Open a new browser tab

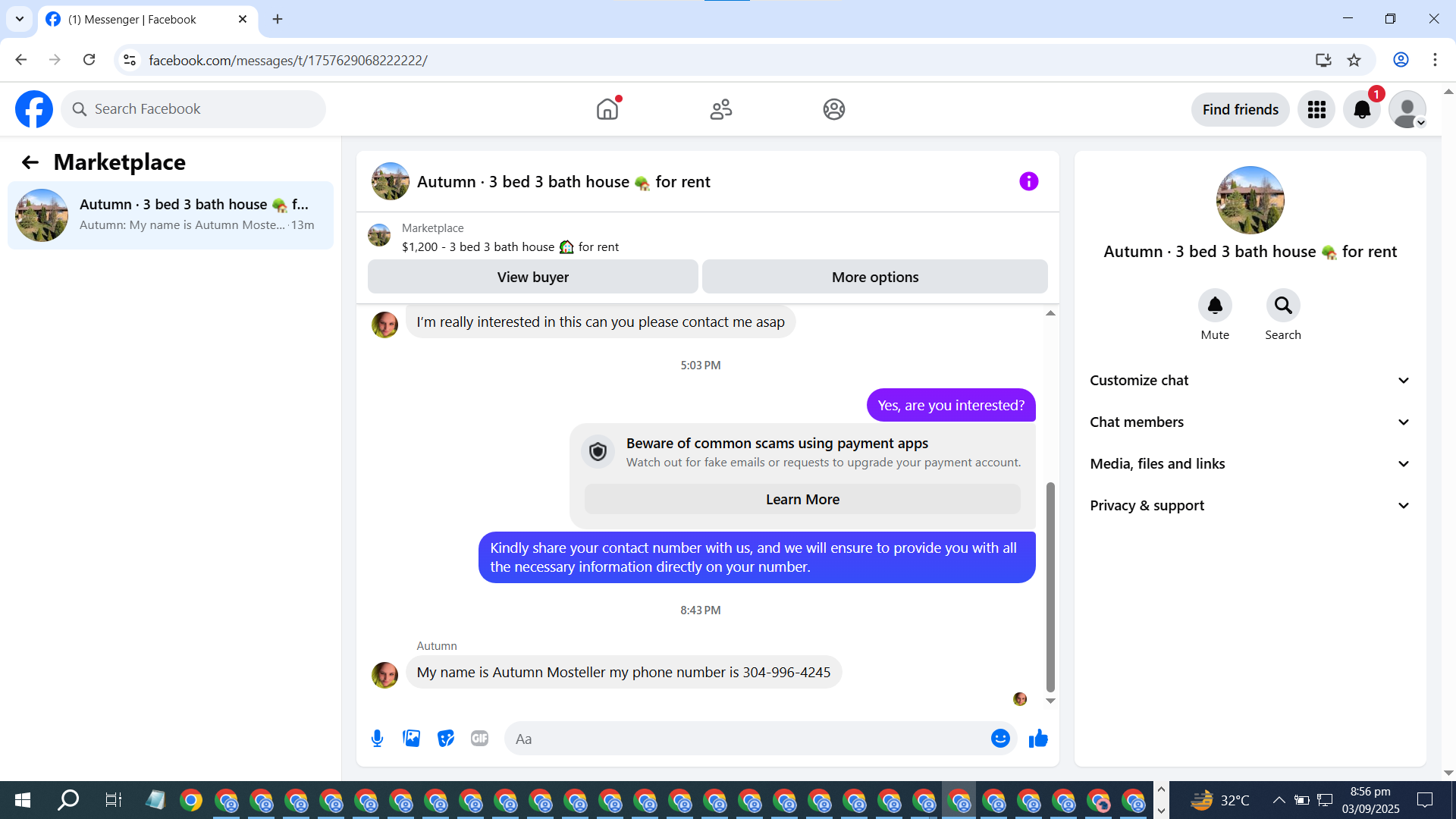pyautogui.click(x=278, y=20)
